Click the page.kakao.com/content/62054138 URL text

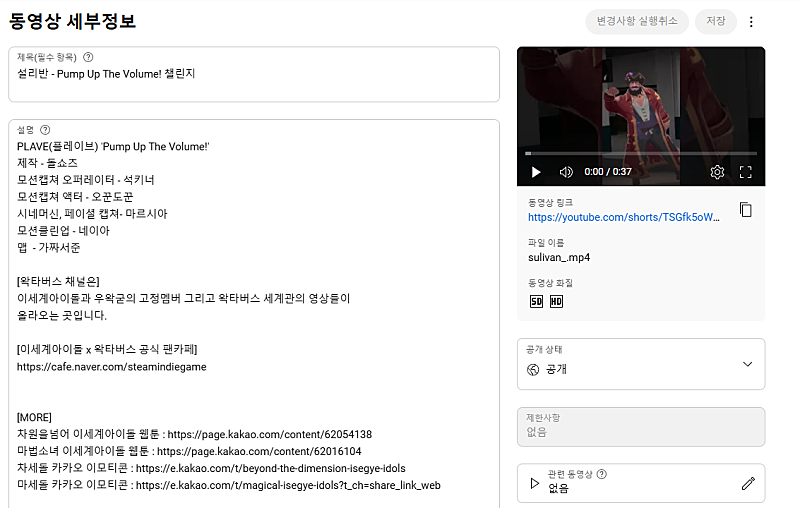[x=270, y=435]
